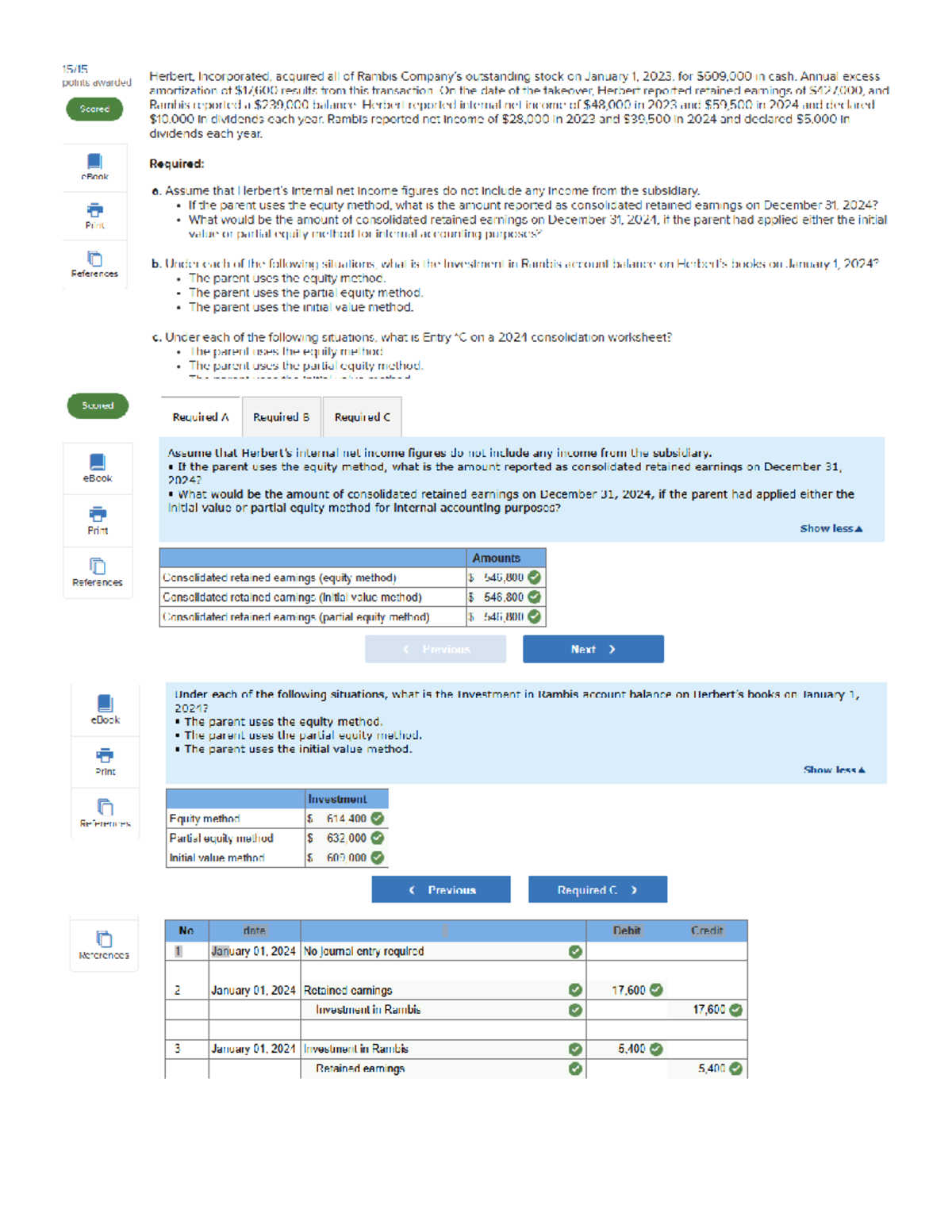952x1232 pixels.
Task: Collapse the Investment section using Show less
Action: [x=833, y=769]
